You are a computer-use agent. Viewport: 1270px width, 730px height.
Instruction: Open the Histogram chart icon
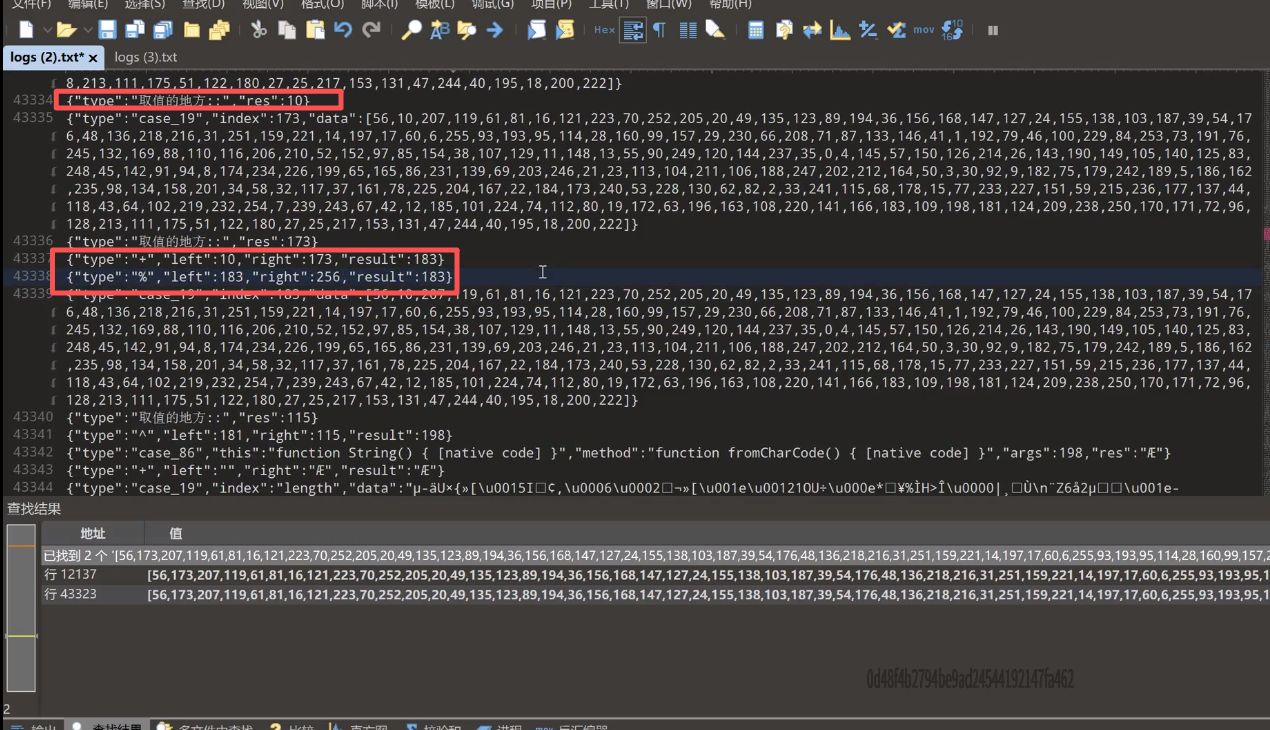tap(840, 30)
